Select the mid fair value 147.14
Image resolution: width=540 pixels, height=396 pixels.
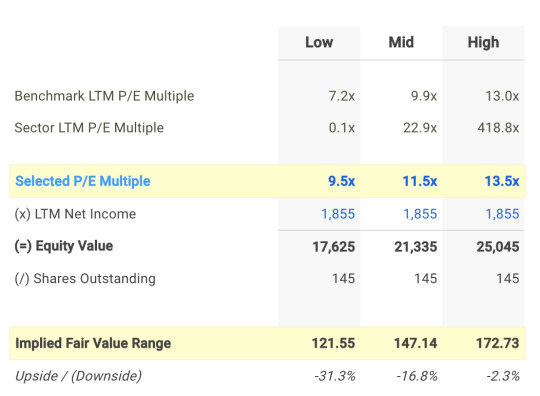click(x=416, y=343)
